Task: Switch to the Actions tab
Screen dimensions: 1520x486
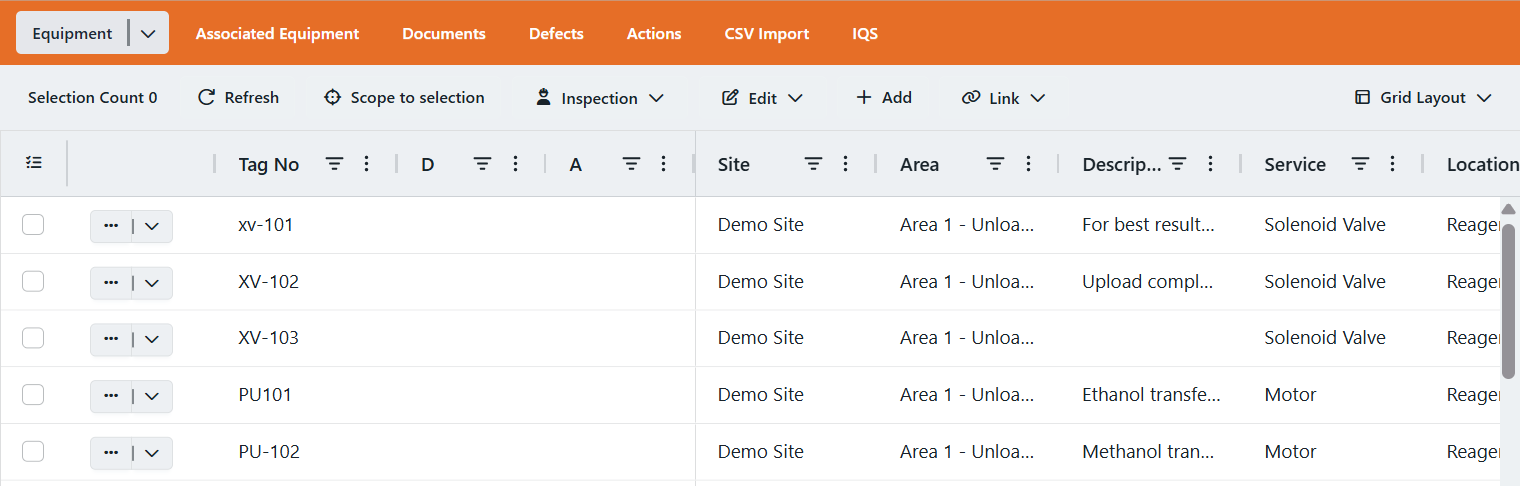Action: [654, 33]
